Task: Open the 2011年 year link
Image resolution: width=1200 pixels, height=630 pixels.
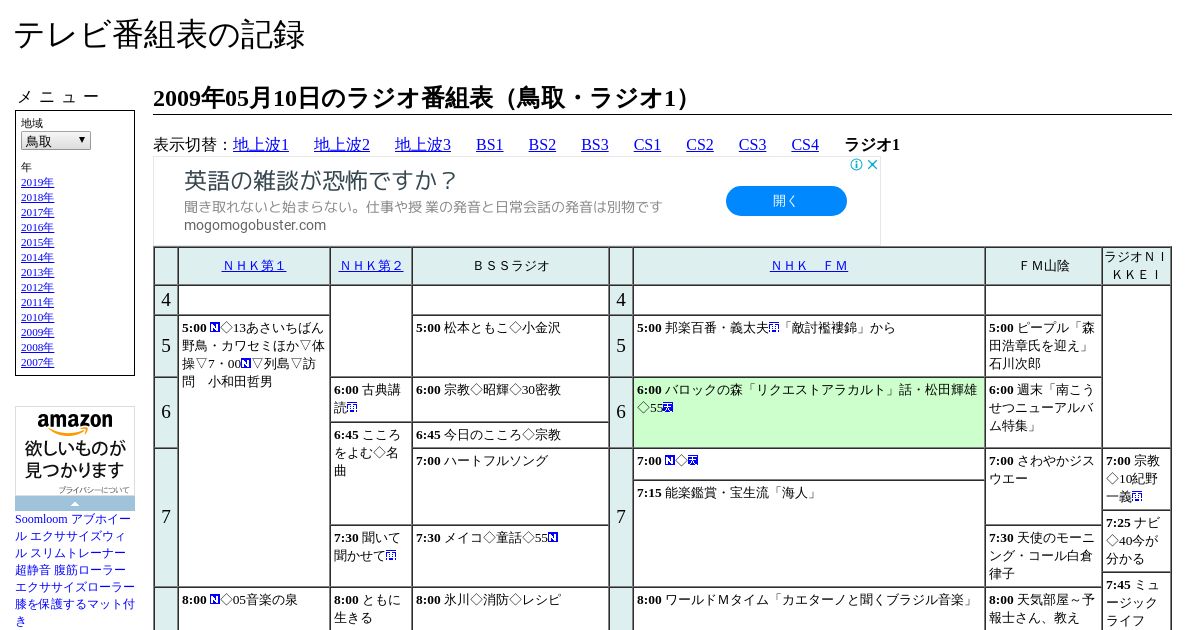Action: point(37,302)
